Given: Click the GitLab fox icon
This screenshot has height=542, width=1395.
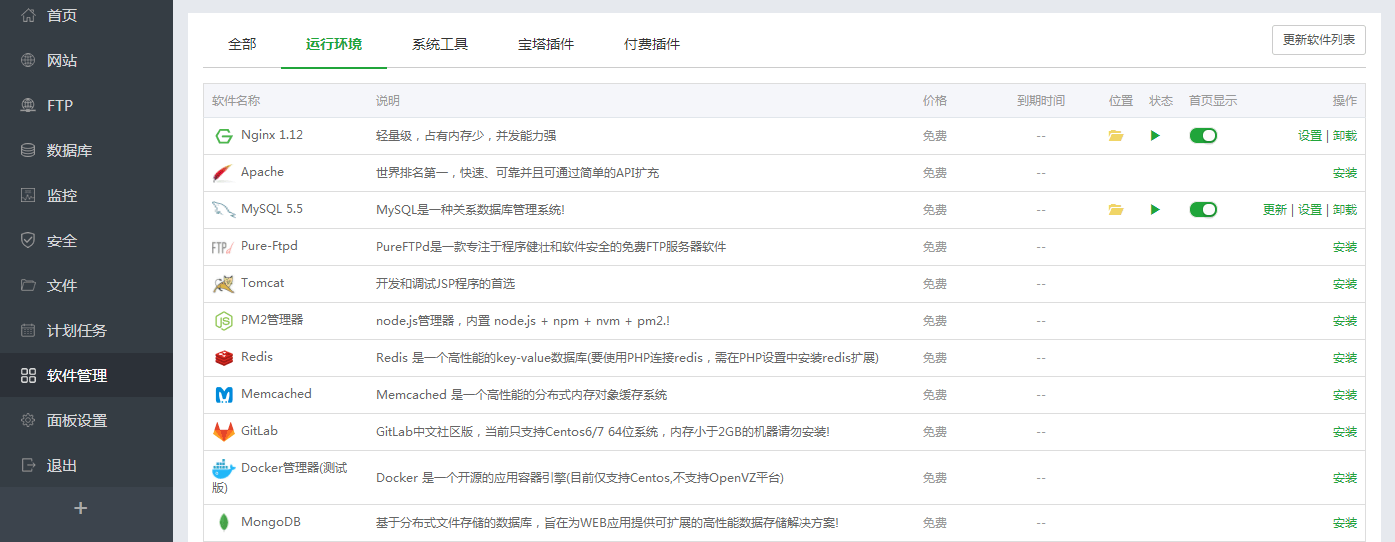Looking at the screenshot, I should point(223,432).
